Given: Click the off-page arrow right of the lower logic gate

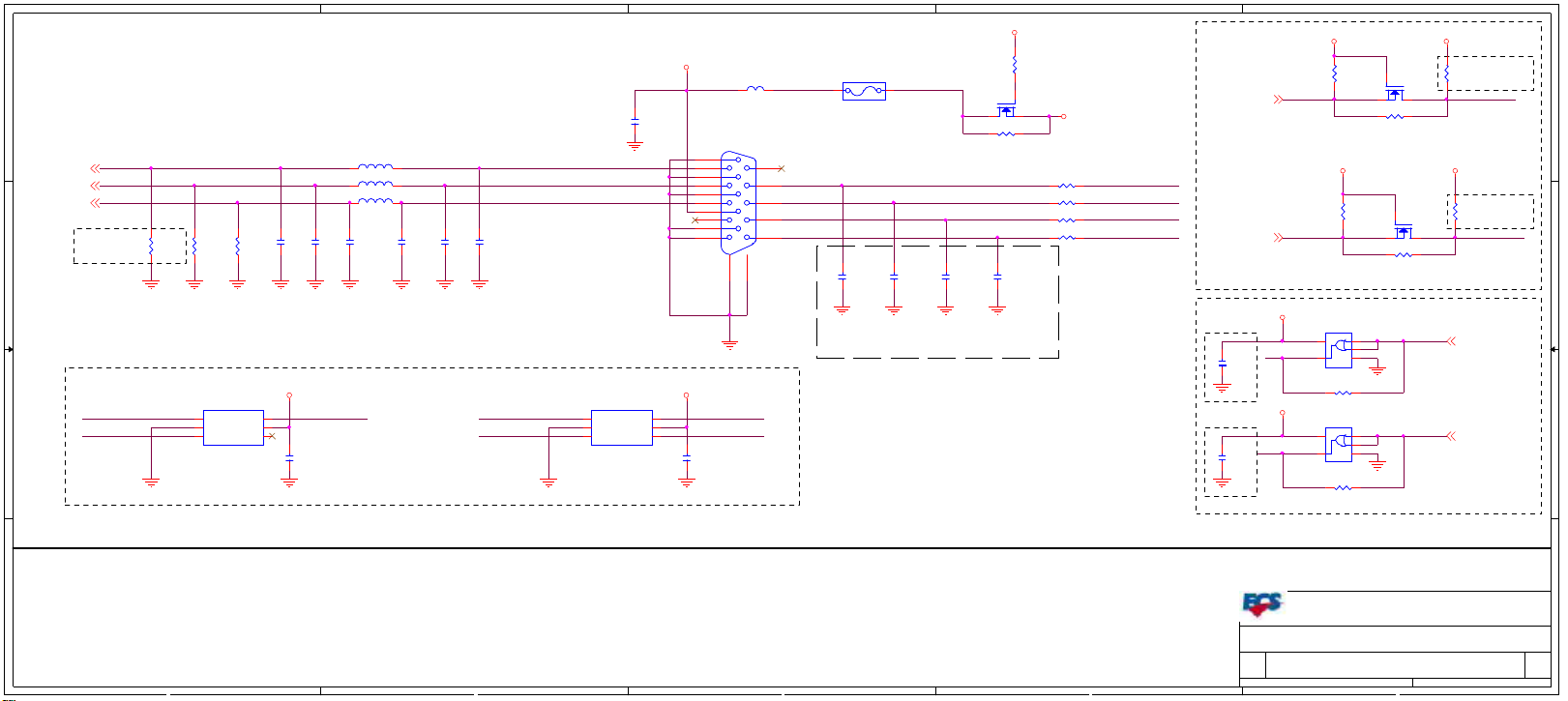Looking at the screenshot, I should (1451, 436).
